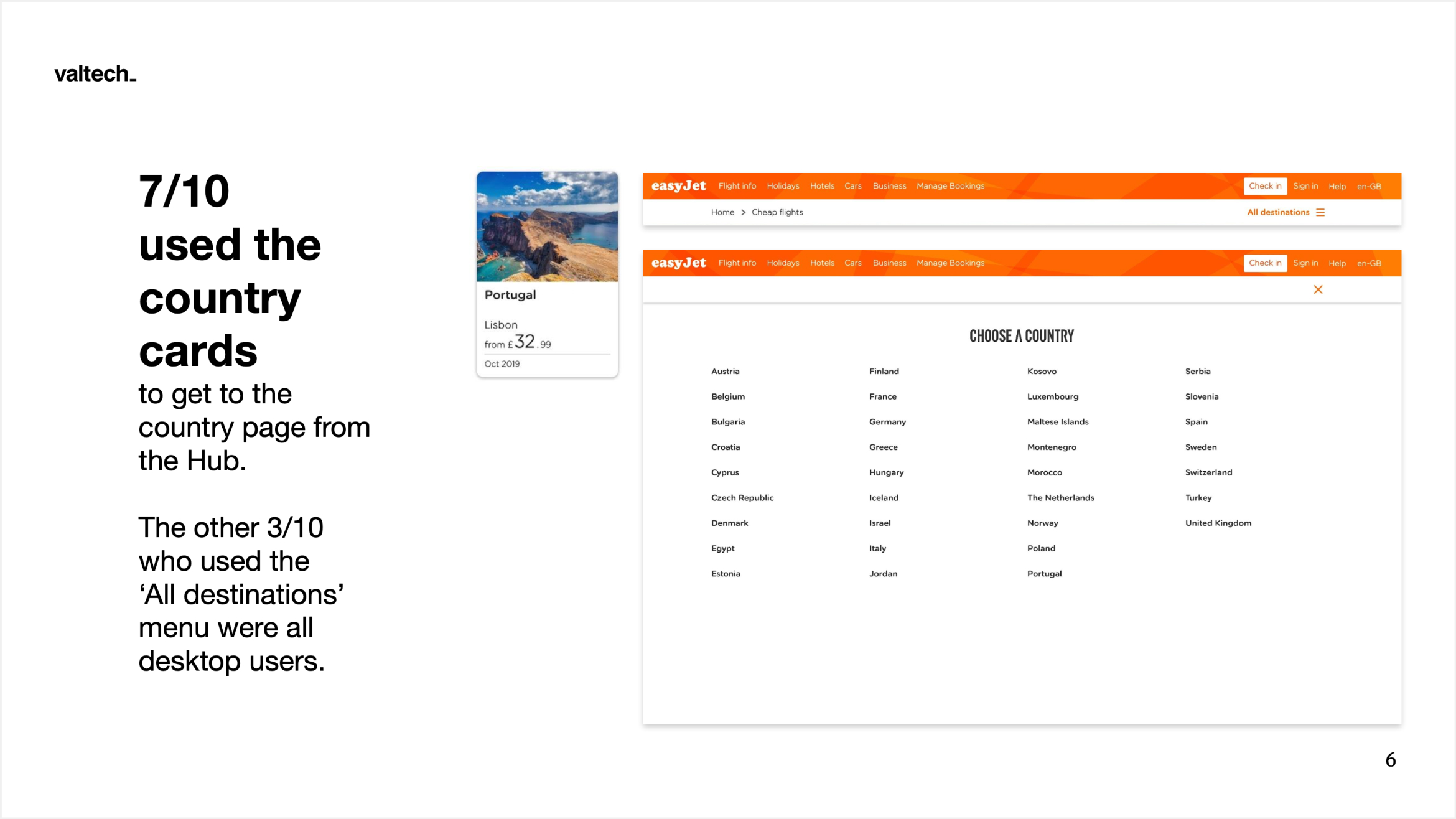
Task: Choose United Kingdom country link
Action: coord(1218,523)
